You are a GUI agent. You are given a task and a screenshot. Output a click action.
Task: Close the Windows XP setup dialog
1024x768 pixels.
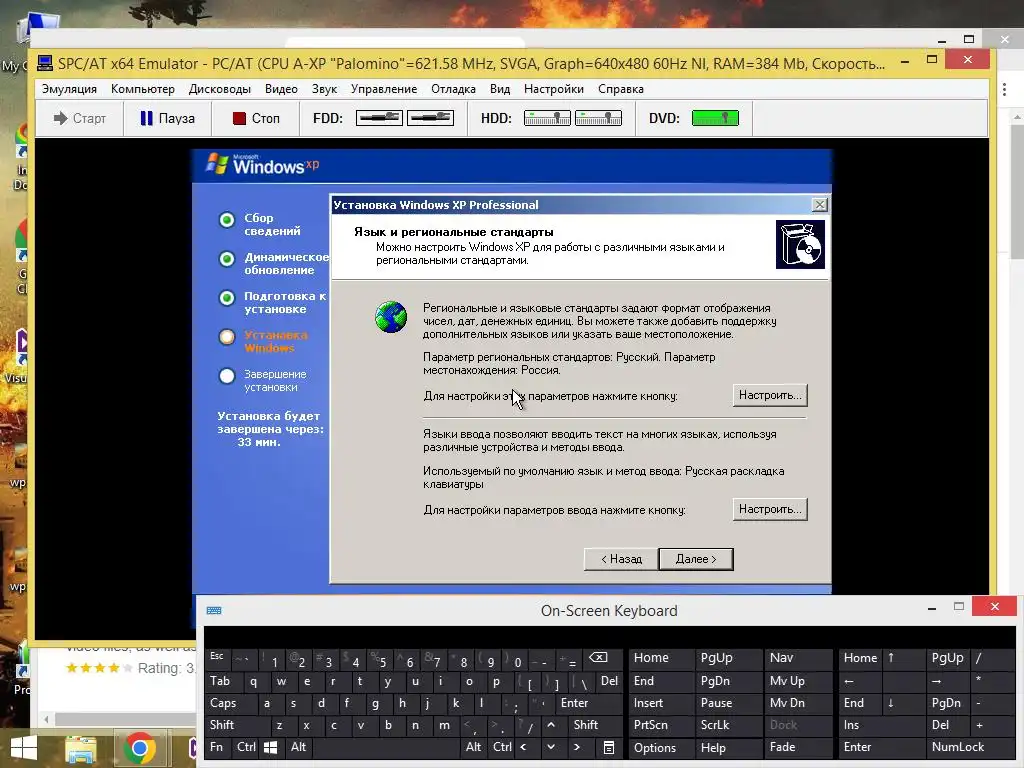819,205
